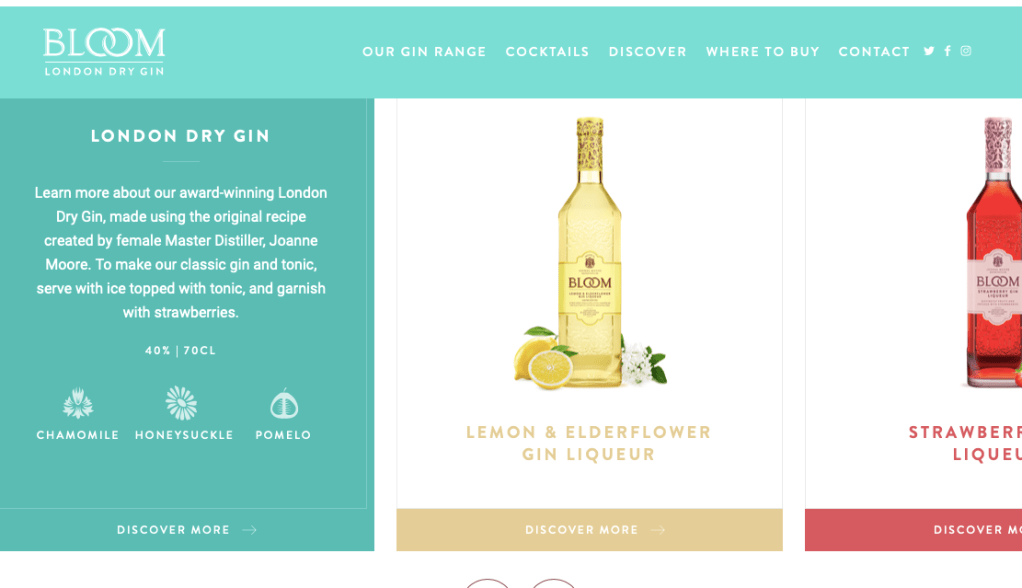Go to the Discover nav item
Viewport: 1022px width, 588px height.
648,51
